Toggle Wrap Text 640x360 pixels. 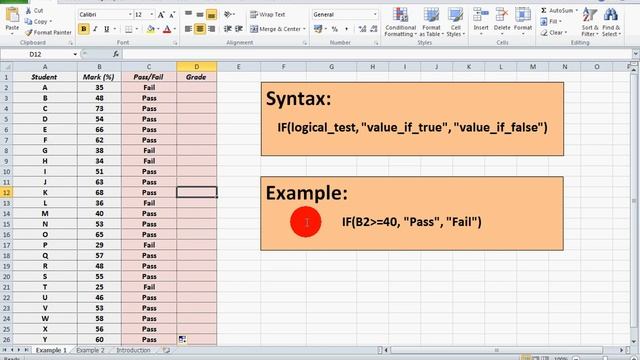pos(267,15)
